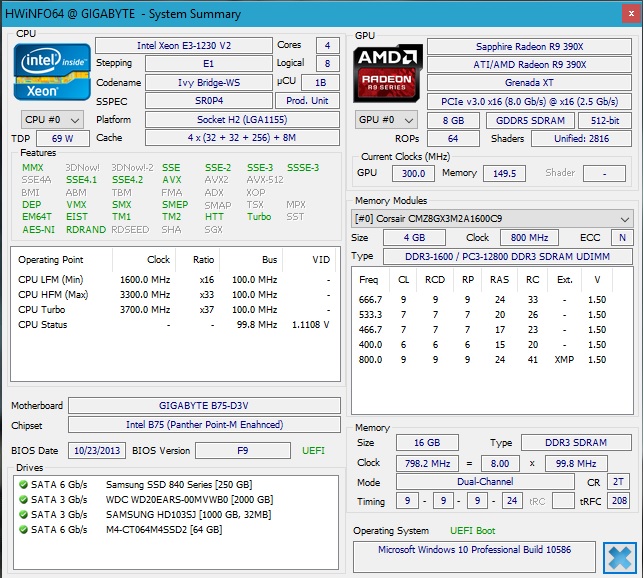
Task: Click the BIOS date 10/23/2013 field
Action: tap(97, 450)
